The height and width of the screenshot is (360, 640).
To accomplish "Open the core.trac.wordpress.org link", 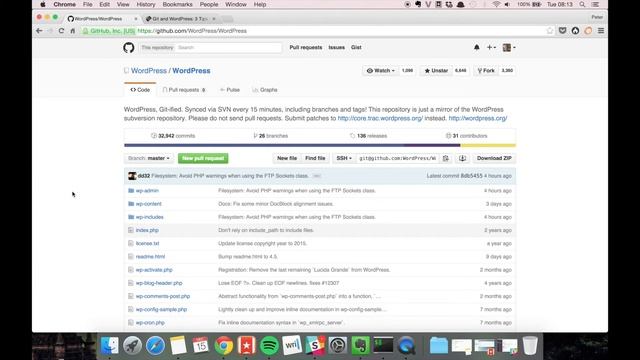I will (380, 118).
